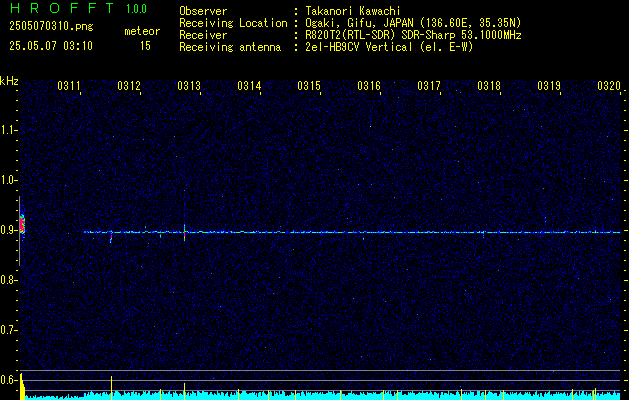Click the filename 2505070310.png
Image resolution: width=629 pixels, height=400 pixels.
point(51,27)
